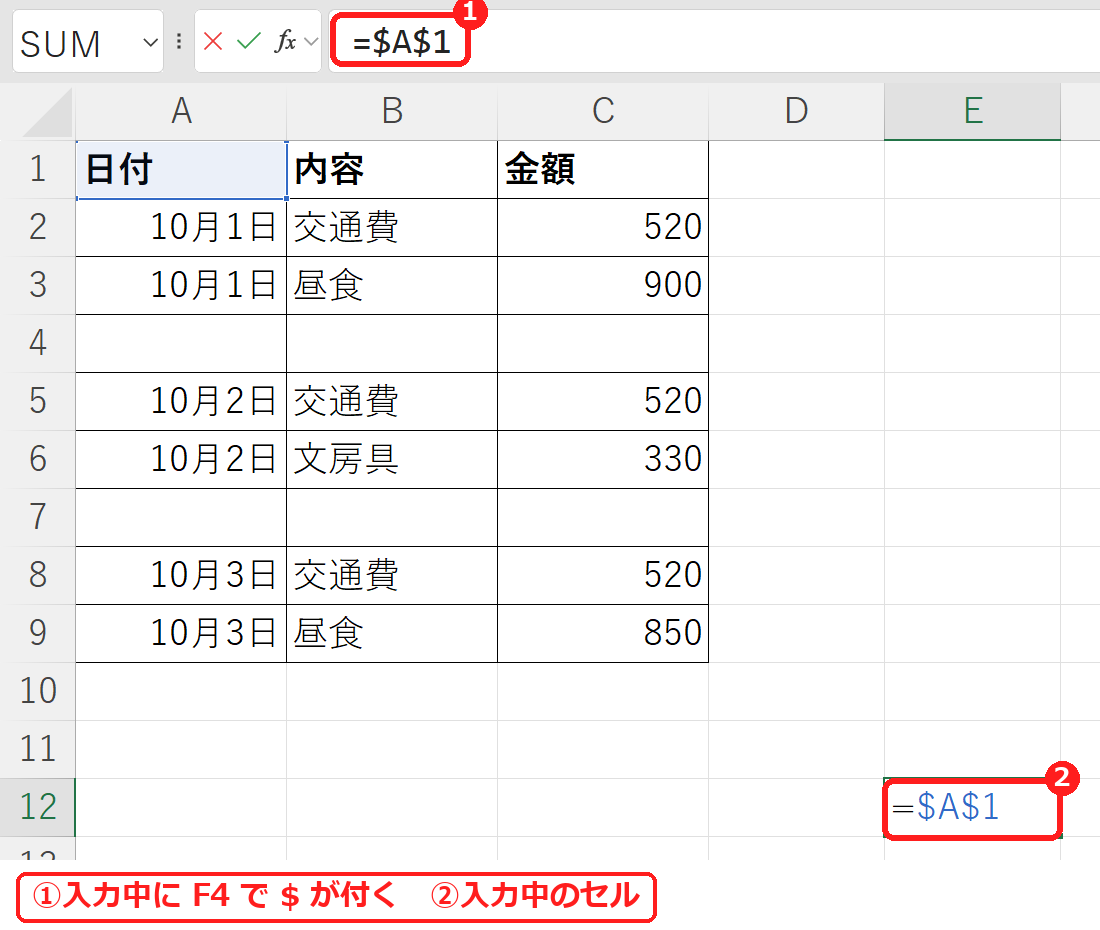This screenshot has height=930, width=1100.
Task: Click cell C8 with value 520
Action: [x=603, y=575]
